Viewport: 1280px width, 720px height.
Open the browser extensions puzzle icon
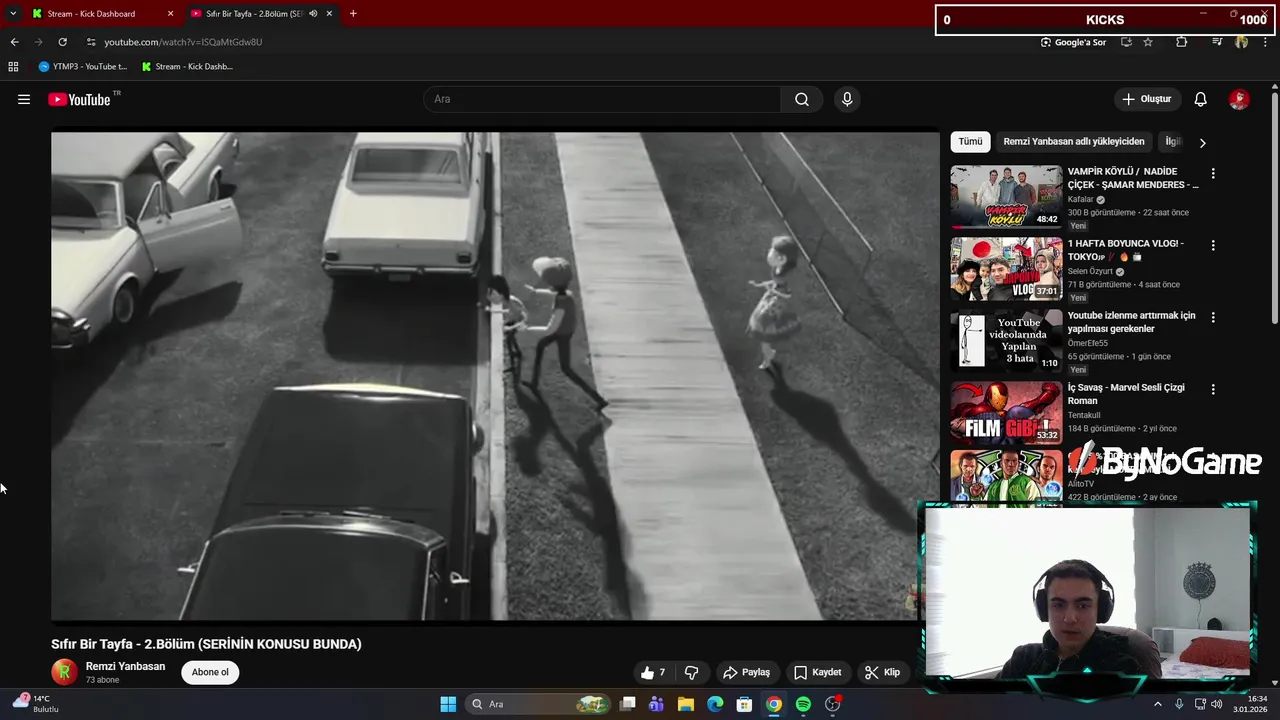(x=1182, y=42)
